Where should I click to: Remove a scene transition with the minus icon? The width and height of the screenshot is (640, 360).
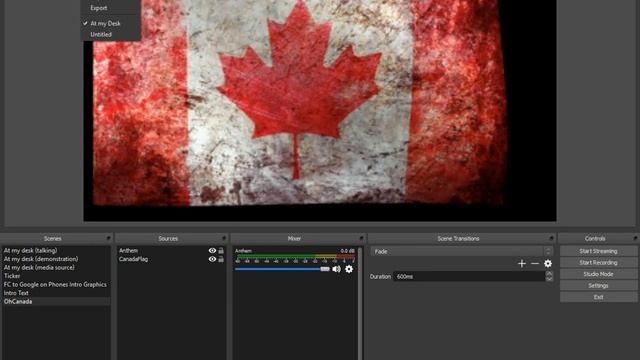point(535,264)
